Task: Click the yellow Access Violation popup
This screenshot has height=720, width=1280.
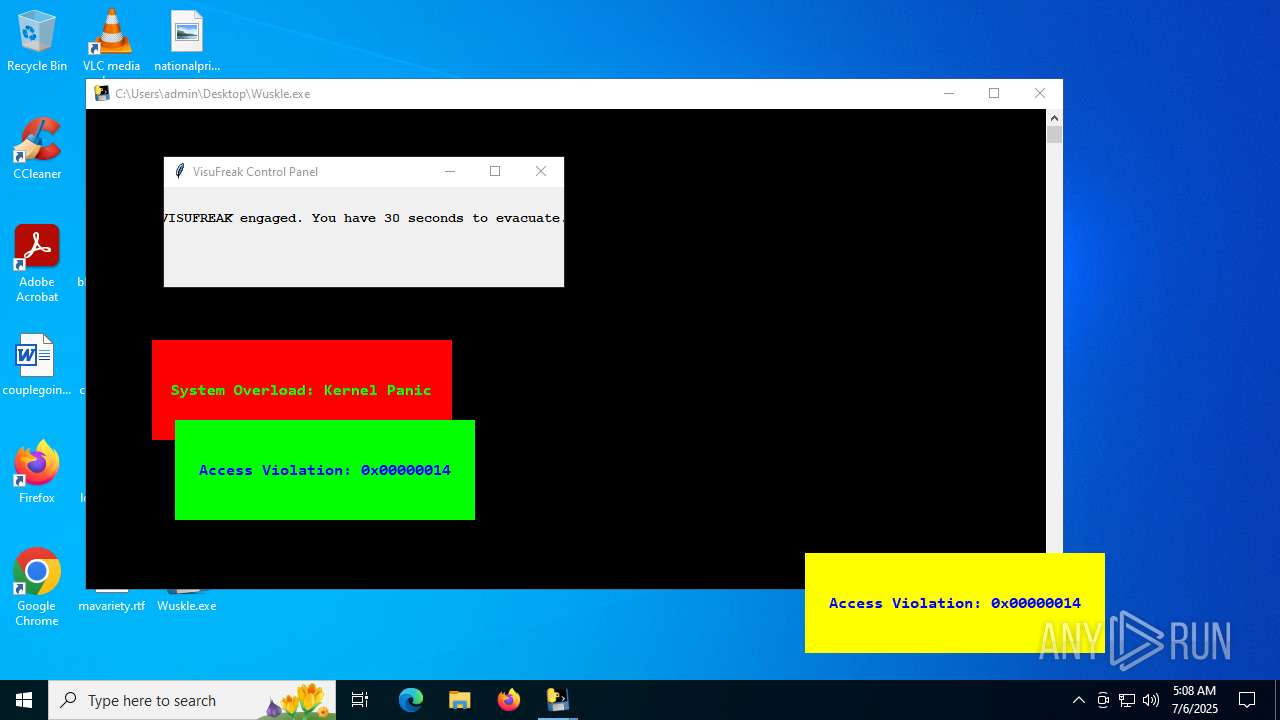Action: click(x=955, y=603)
